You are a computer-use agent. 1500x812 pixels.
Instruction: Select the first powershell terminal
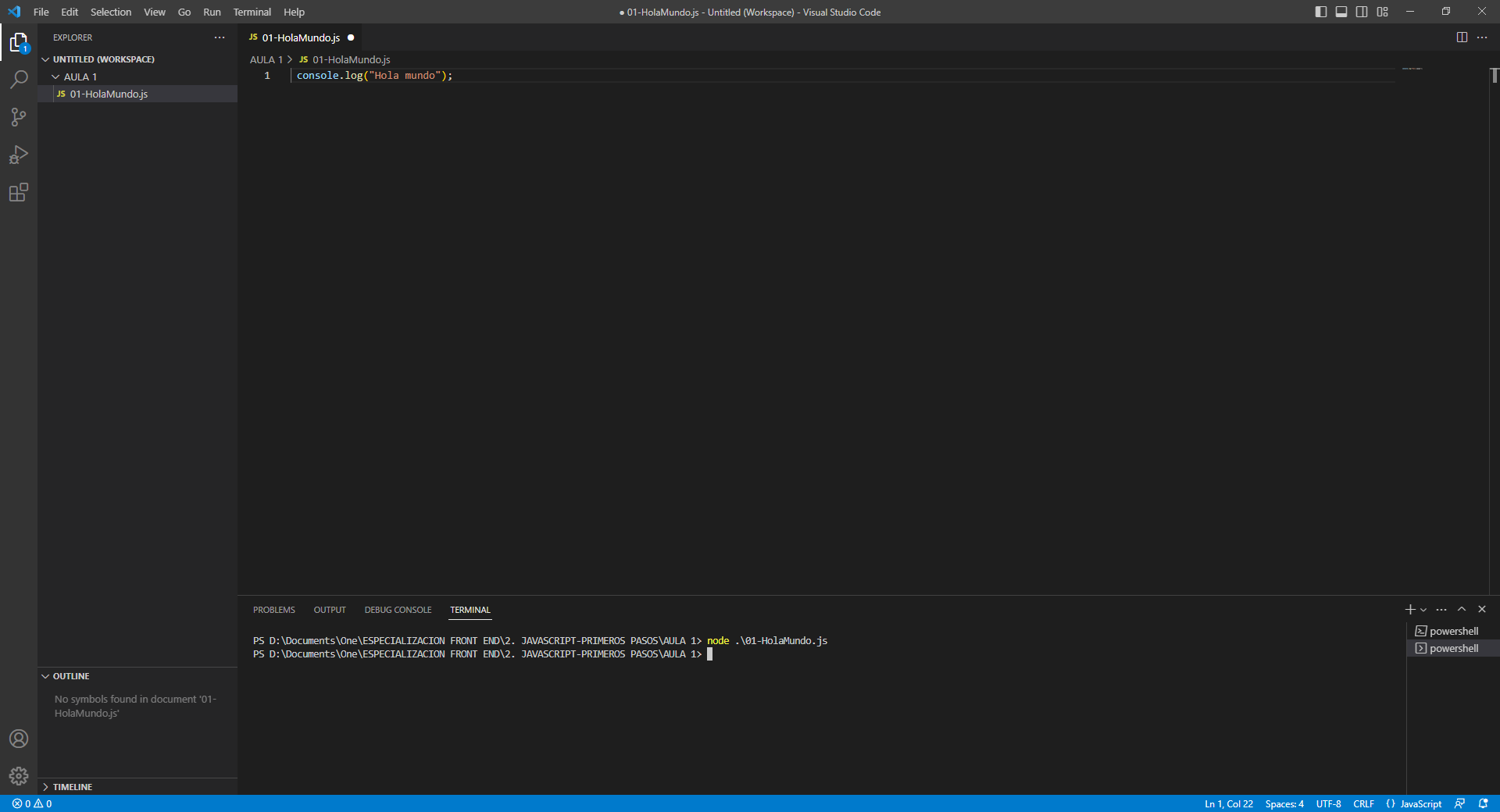tap(1453, 631)
